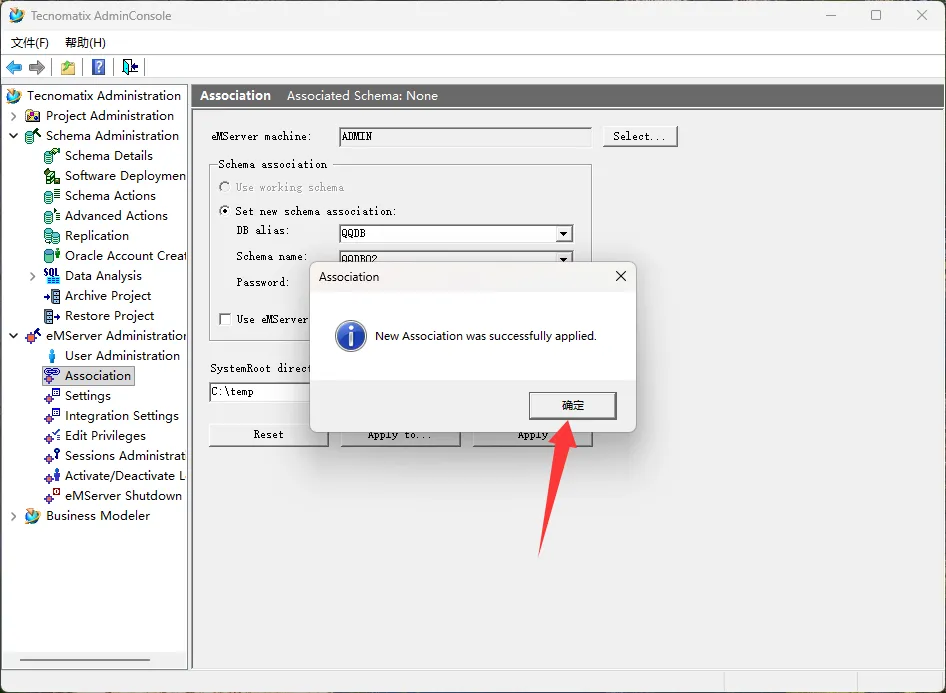Screen dimensions: 946x693
Task: Click the eMServer Shutdown icon
Action: [x=52, y=496]
